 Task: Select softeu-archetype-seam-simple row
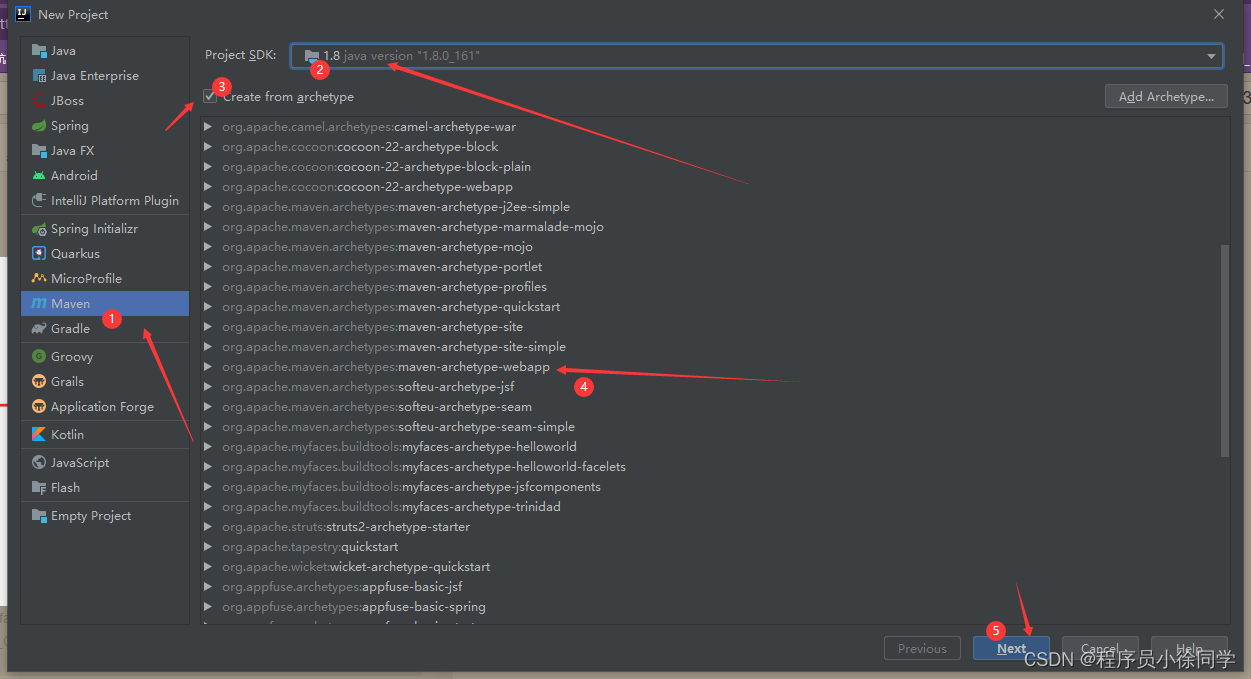click(709, 427)
